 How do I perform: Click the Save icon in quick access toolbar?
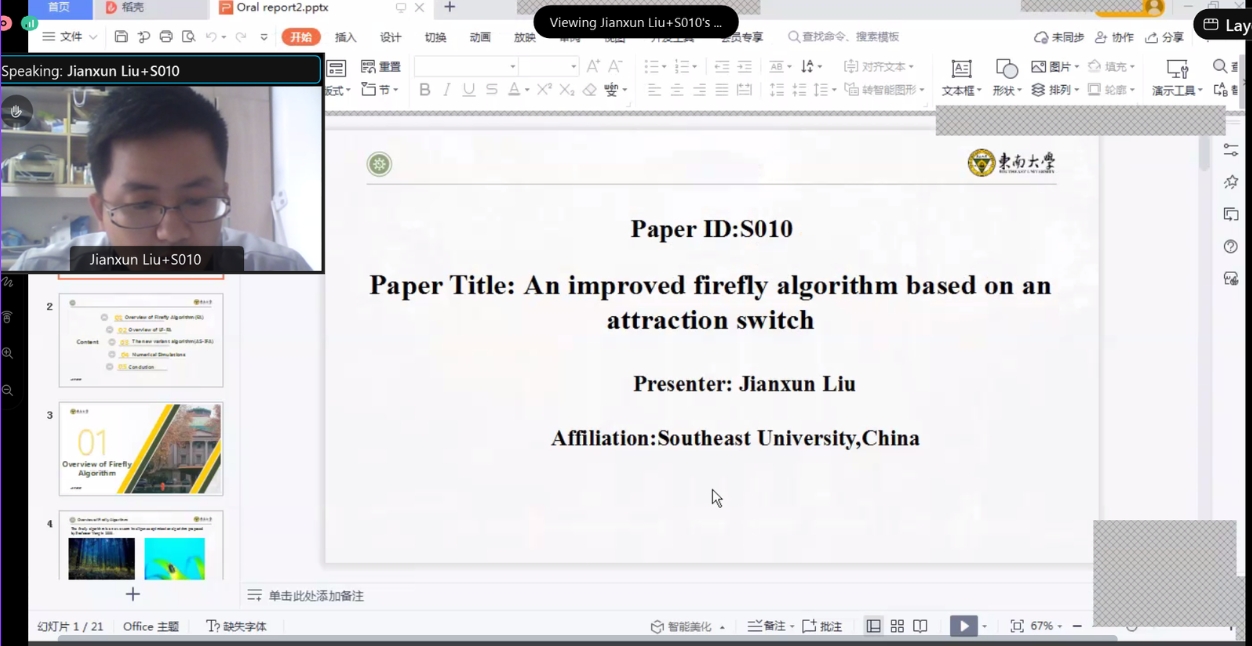tap(121, 37)
